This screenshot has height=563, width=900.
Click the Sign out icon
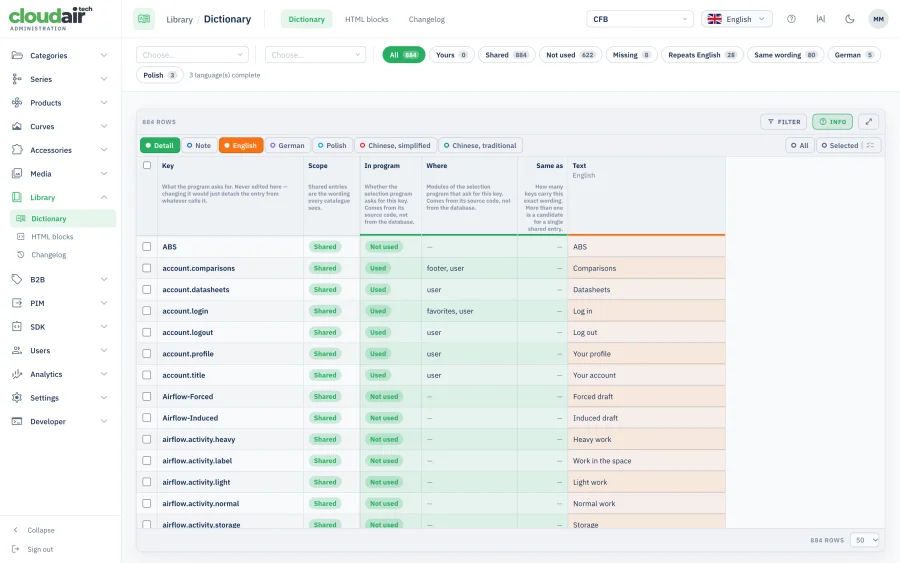[16, 549]
